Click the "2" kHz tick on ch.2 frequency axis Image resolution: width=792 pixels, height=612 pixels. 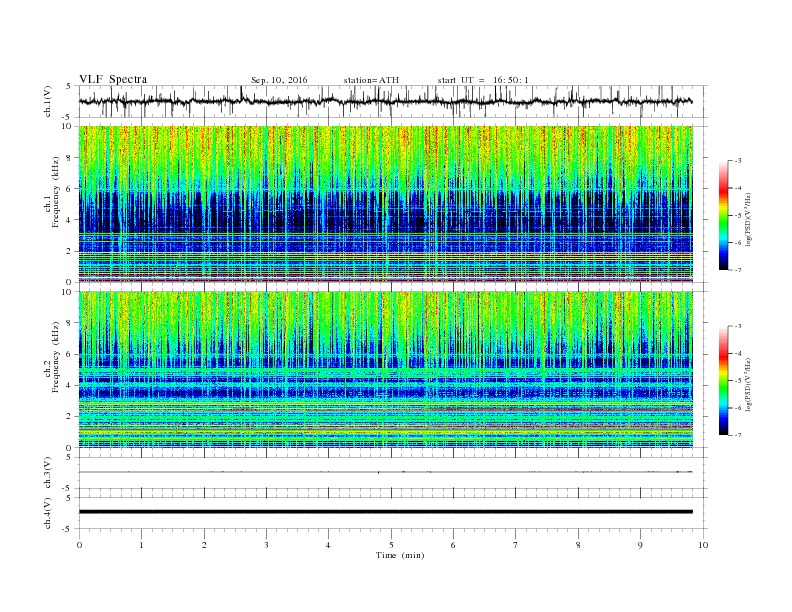69,417
